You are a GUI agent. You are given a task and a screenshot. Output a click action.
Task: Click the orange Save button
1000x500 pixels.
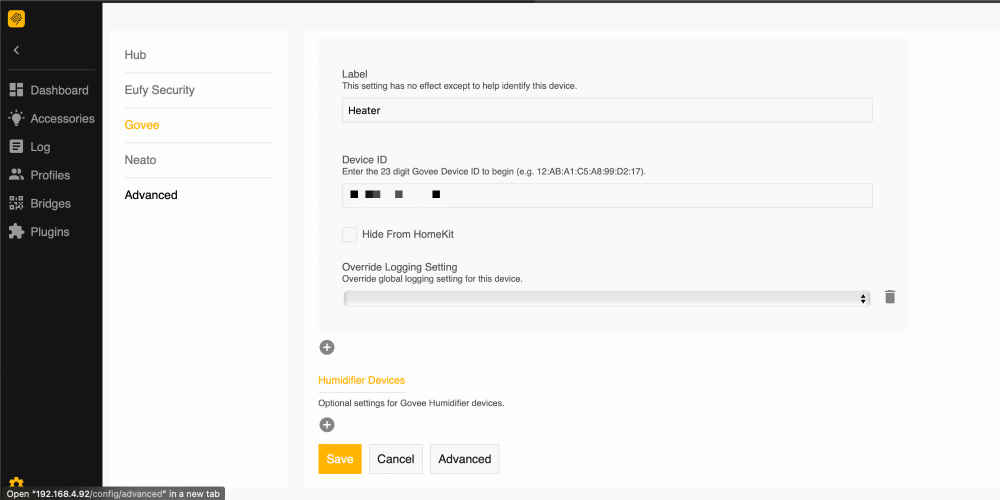tap(339, 459)
